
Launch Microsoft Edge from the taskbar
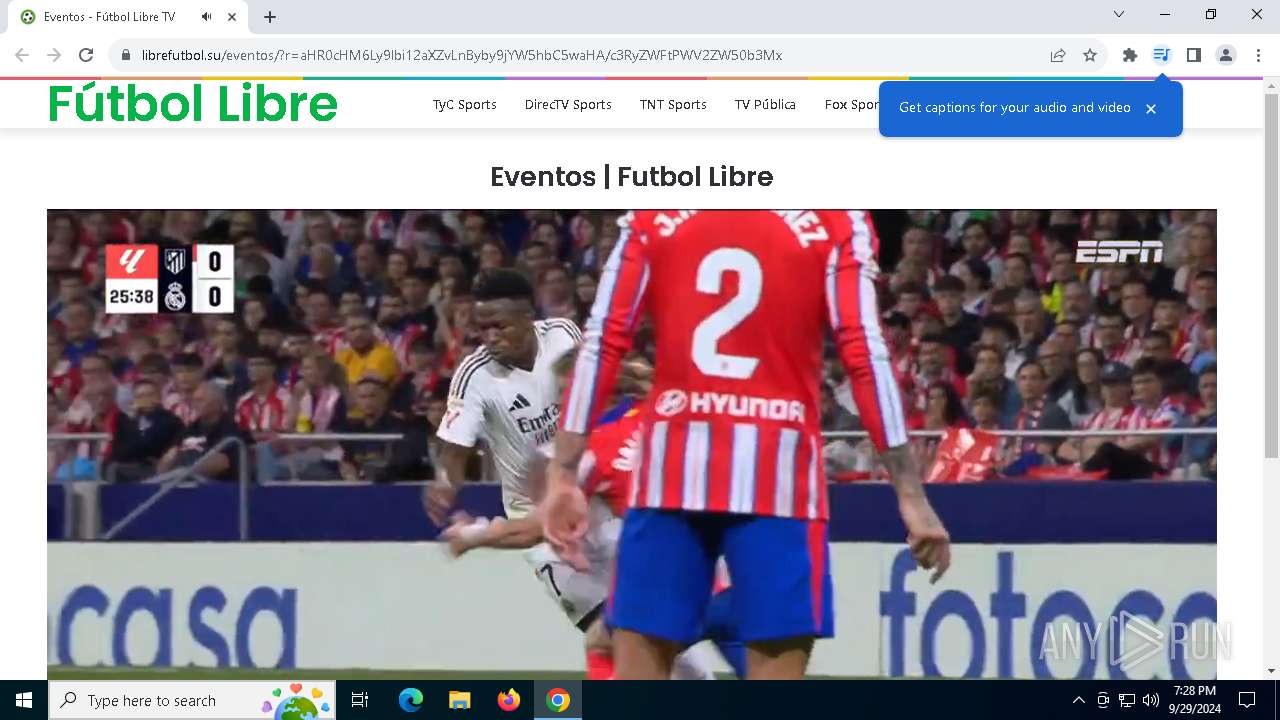pos(411,700)
